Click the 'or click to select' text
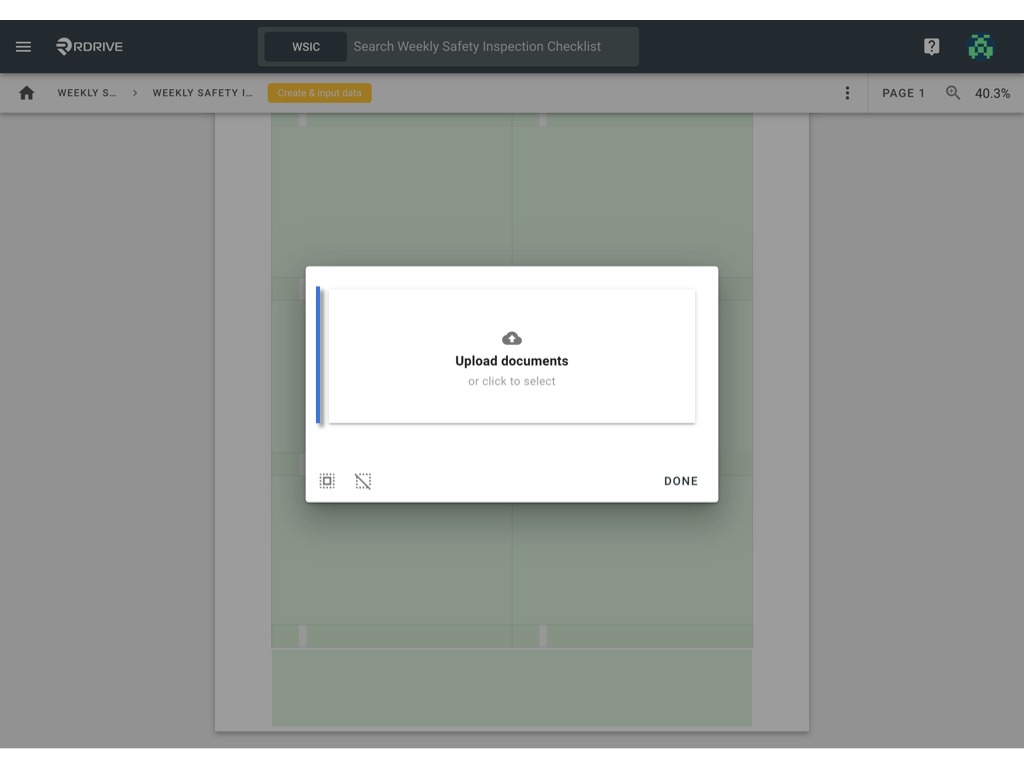Screen dimensions: 1024x768 (x=512, y=381)
